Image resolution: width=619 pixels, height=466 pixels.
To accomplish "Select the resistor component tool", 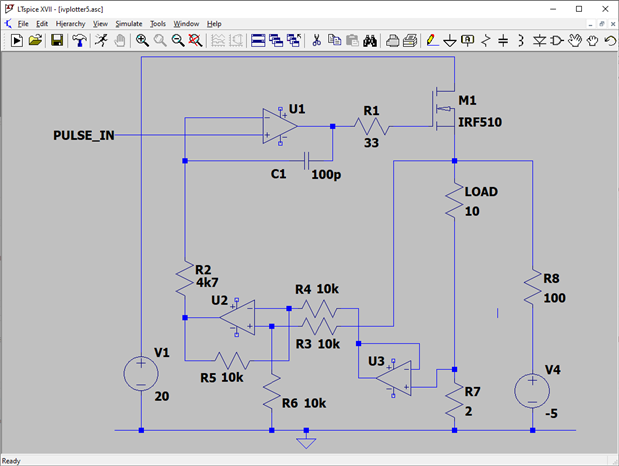I will pos(485,41).
